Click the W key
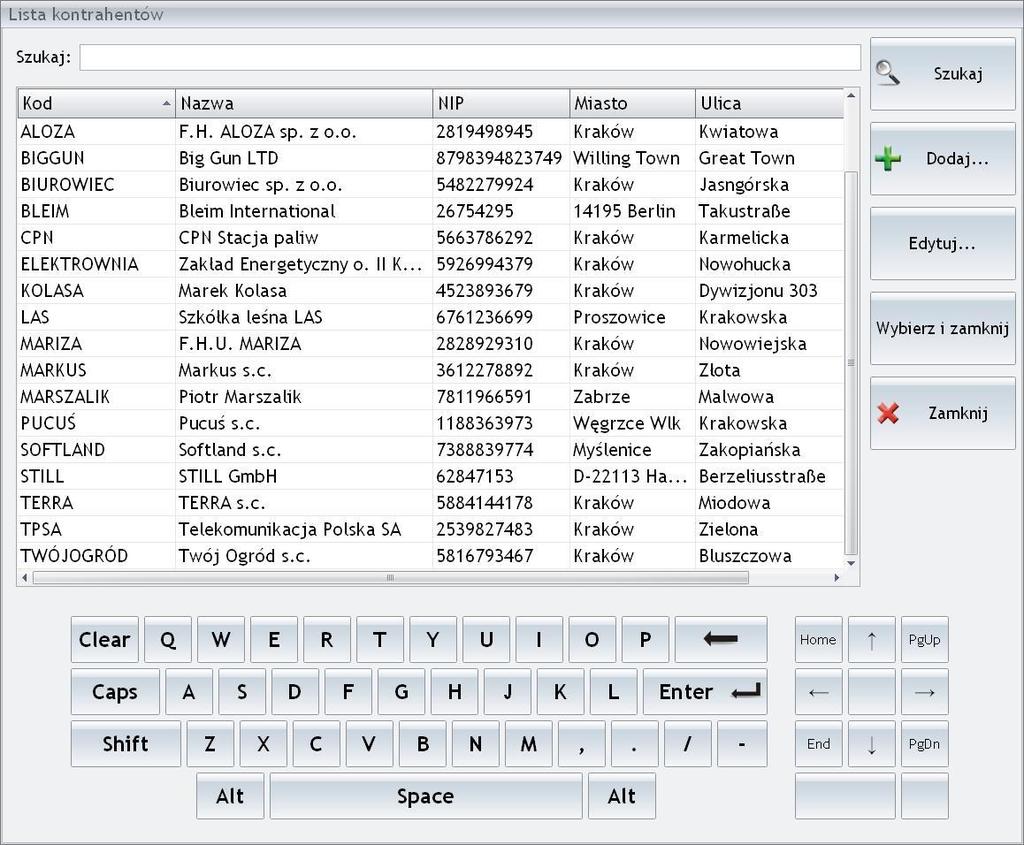This screenshot has height=845, width=1024. point(221,639)
